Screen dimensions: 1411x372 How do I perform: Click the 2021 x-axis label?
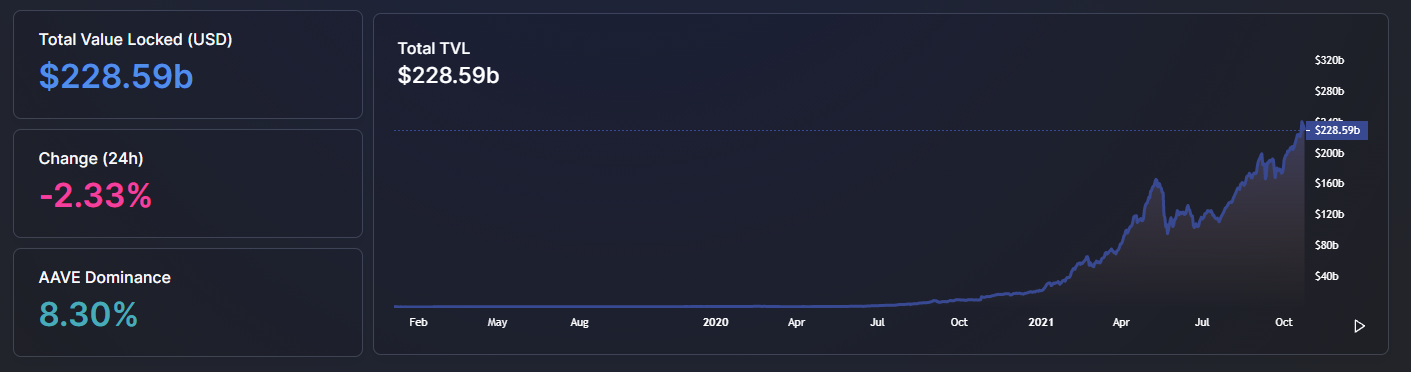click(1041, 323)
